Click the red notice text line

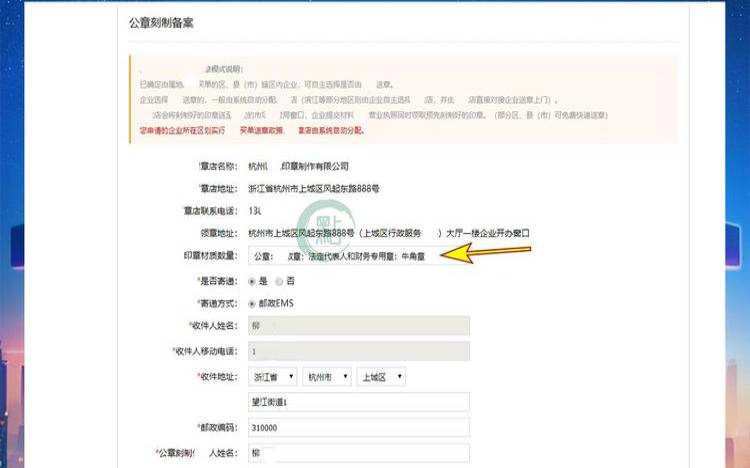pos(252,130)
